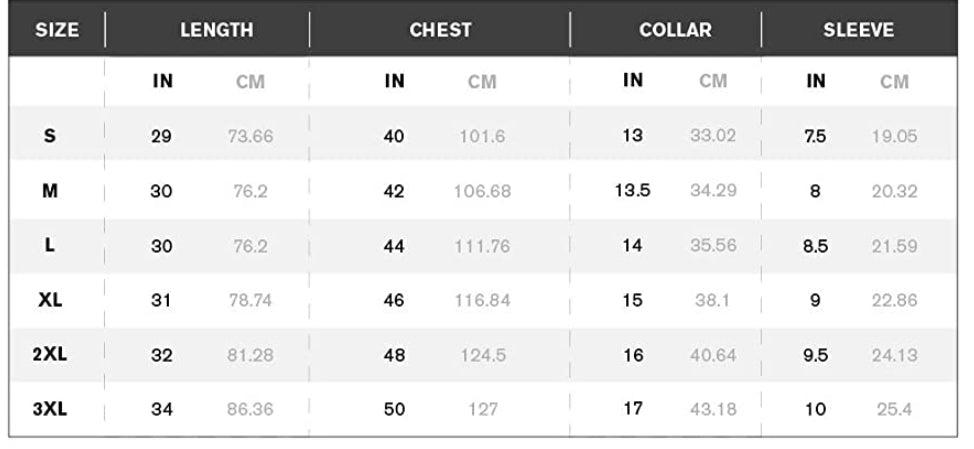Click the 3XL size row label
Image resolution: width=974 pixels, height=449 pixels.
click(x=50, y=409)
